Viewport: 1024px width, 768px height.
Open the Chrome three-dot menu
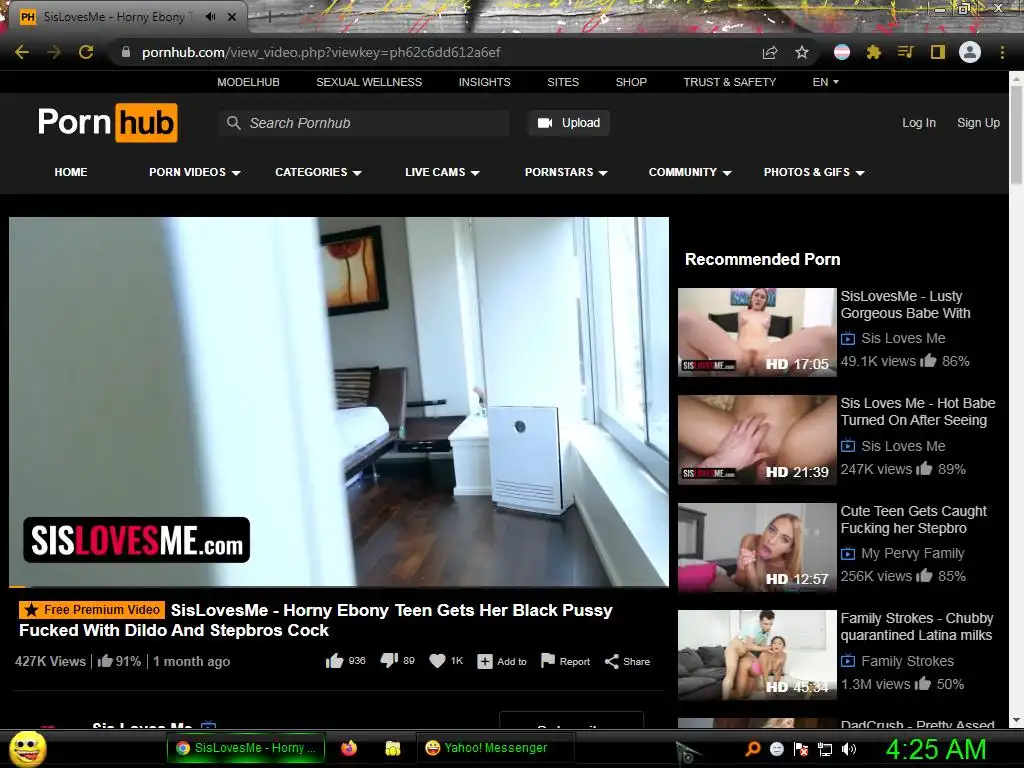click(x=1002, y=52)
